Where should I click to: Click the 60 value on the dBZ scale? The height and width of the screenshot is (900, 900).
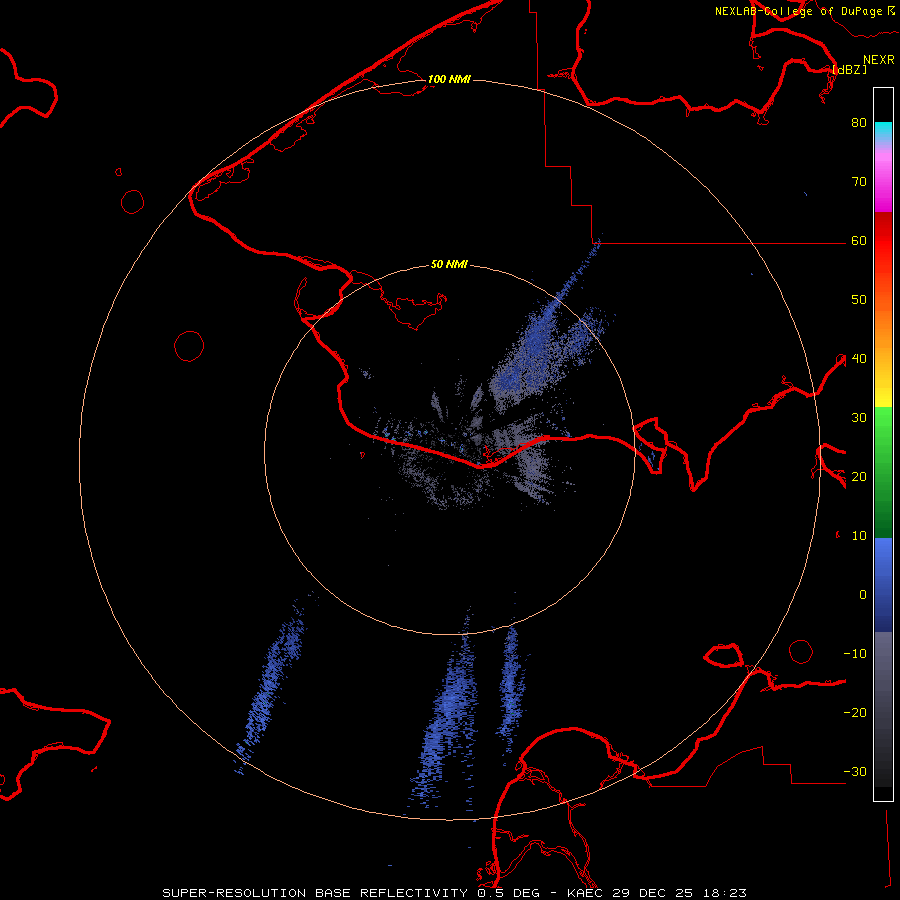point(859,241)
